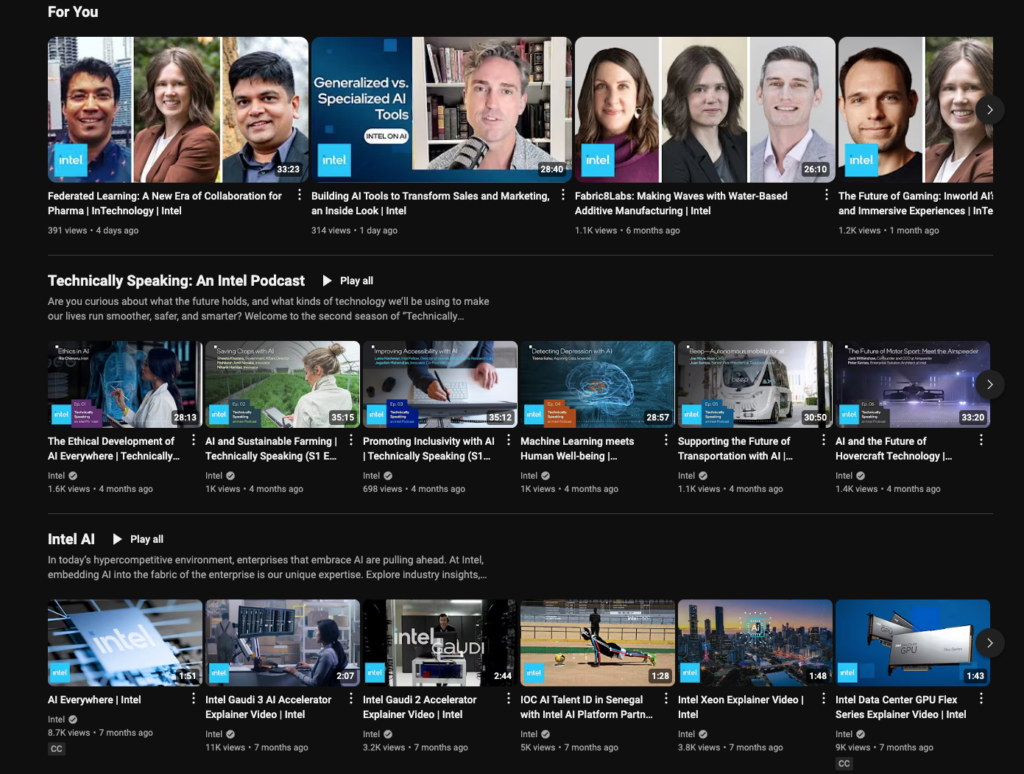Play Federated Learning thumbnail with three people
1024x774 pixels.
pos(178,110)
